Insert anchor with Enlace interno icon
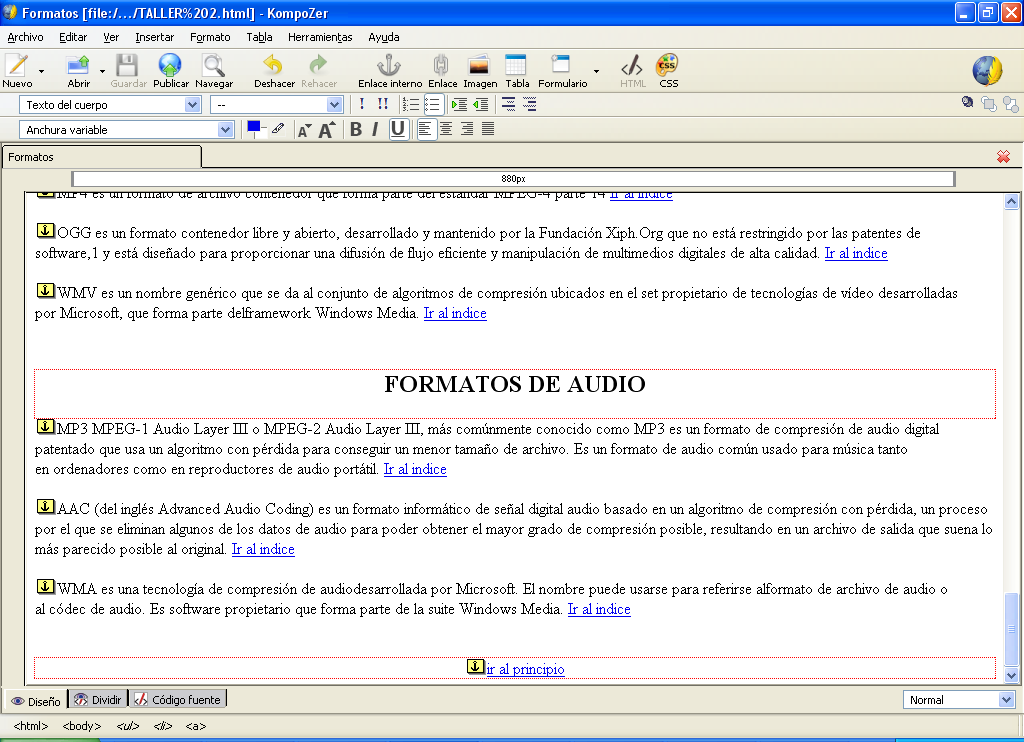 (x=389, y=65)
